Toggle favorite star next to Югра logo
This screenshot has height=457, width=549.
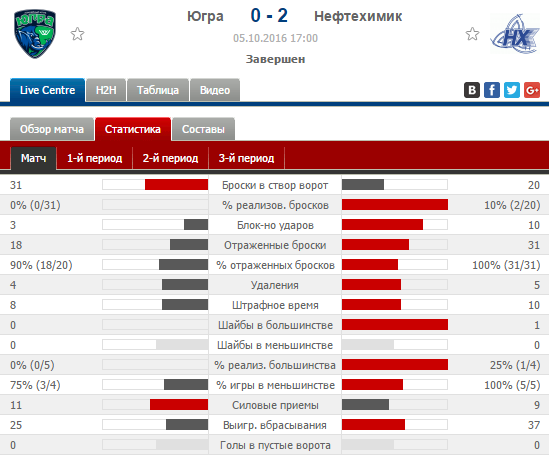(77, 34)
